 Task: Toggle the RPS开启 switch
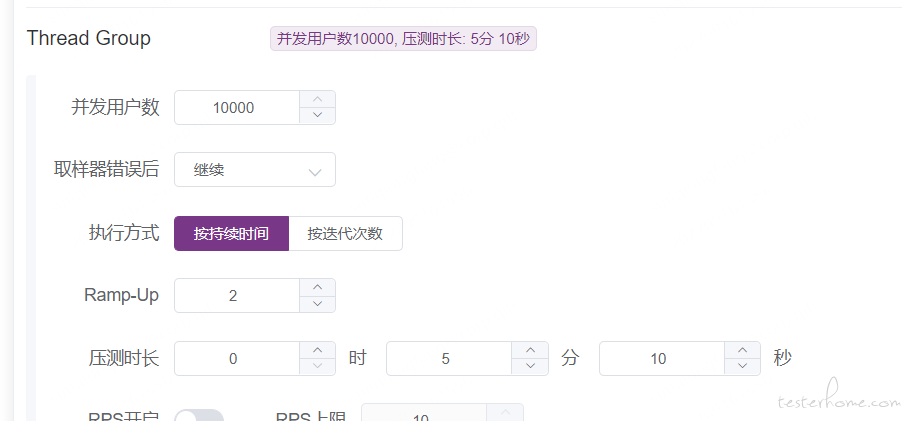199,415
